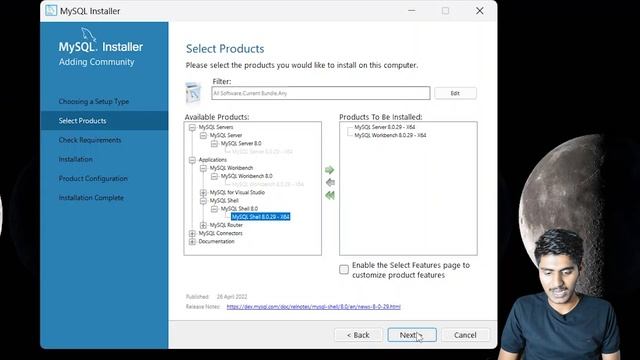Image resolution: width=640 pixels, height=360 pixels.
Task: Open the Installation Complete step
Action: (91, 198)
